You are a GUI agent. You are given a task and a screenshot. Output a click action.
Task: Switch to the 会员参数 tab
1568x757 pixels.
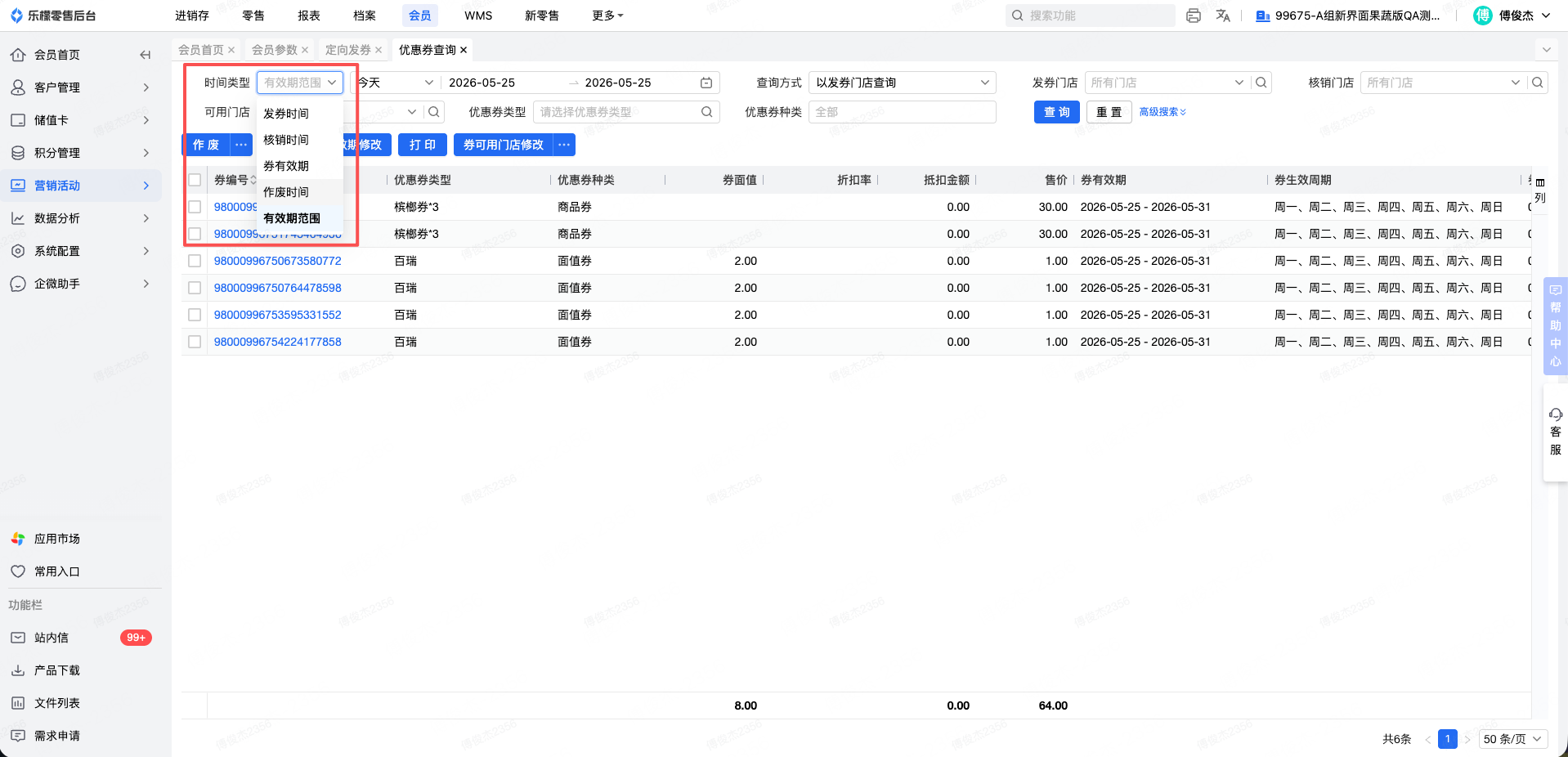coord(275,50)
